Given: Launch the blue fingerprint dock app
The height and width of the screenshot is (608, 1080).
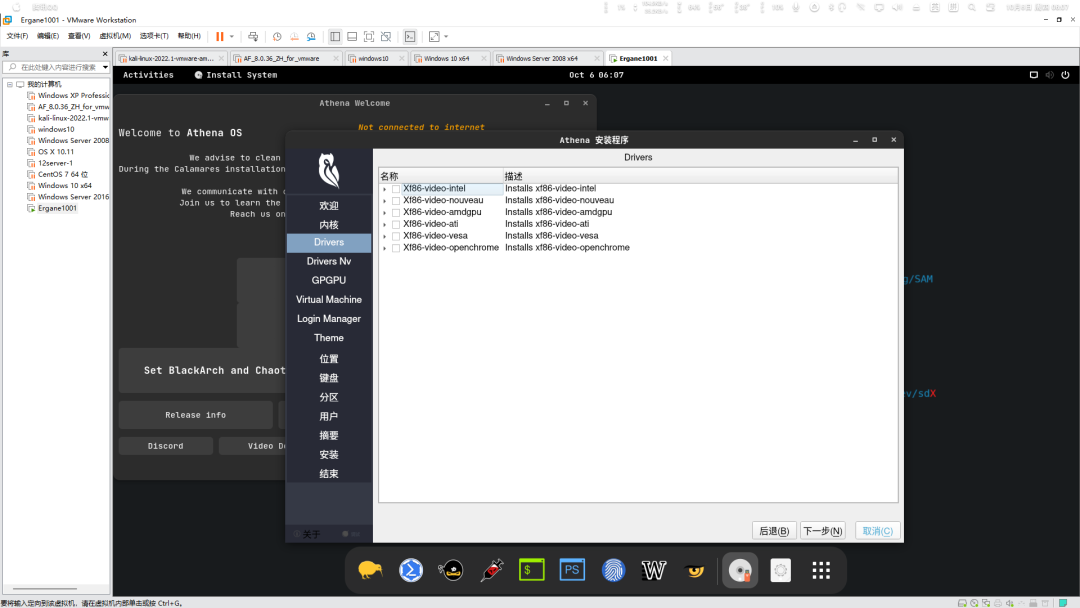Looking at the screenshot, I should (x=613, y=570).
